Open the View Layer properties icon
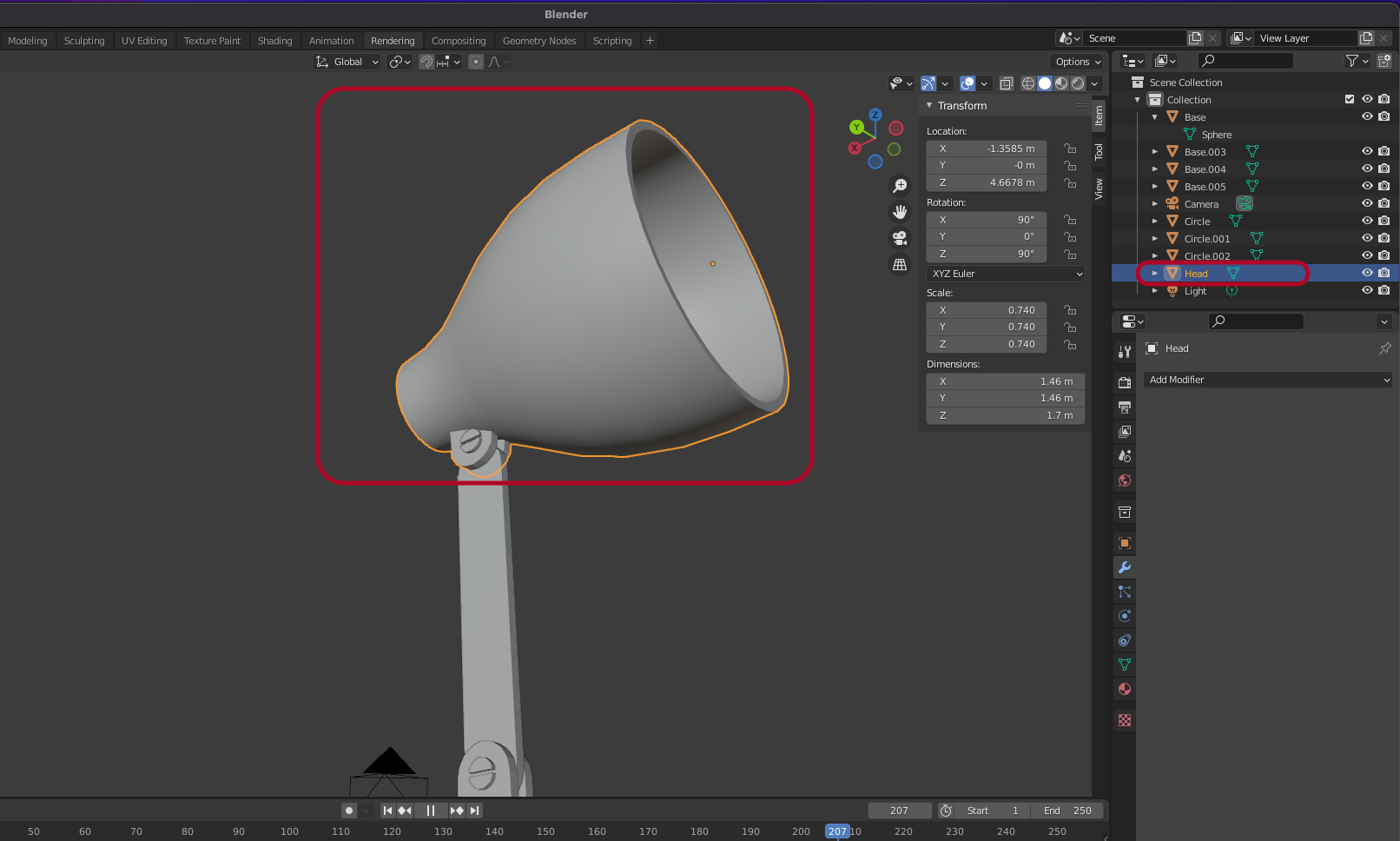Viewport: 1400px width, 841px height. pos(1125,432)
